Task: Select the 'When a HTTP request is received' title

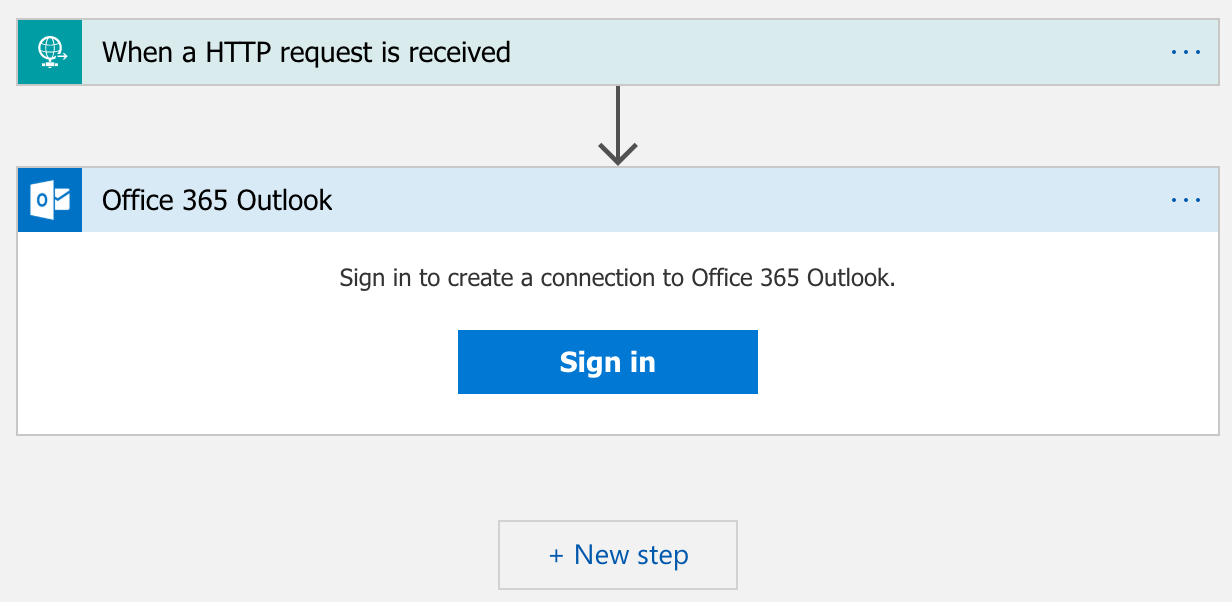Action: click(x=306, y=52)
